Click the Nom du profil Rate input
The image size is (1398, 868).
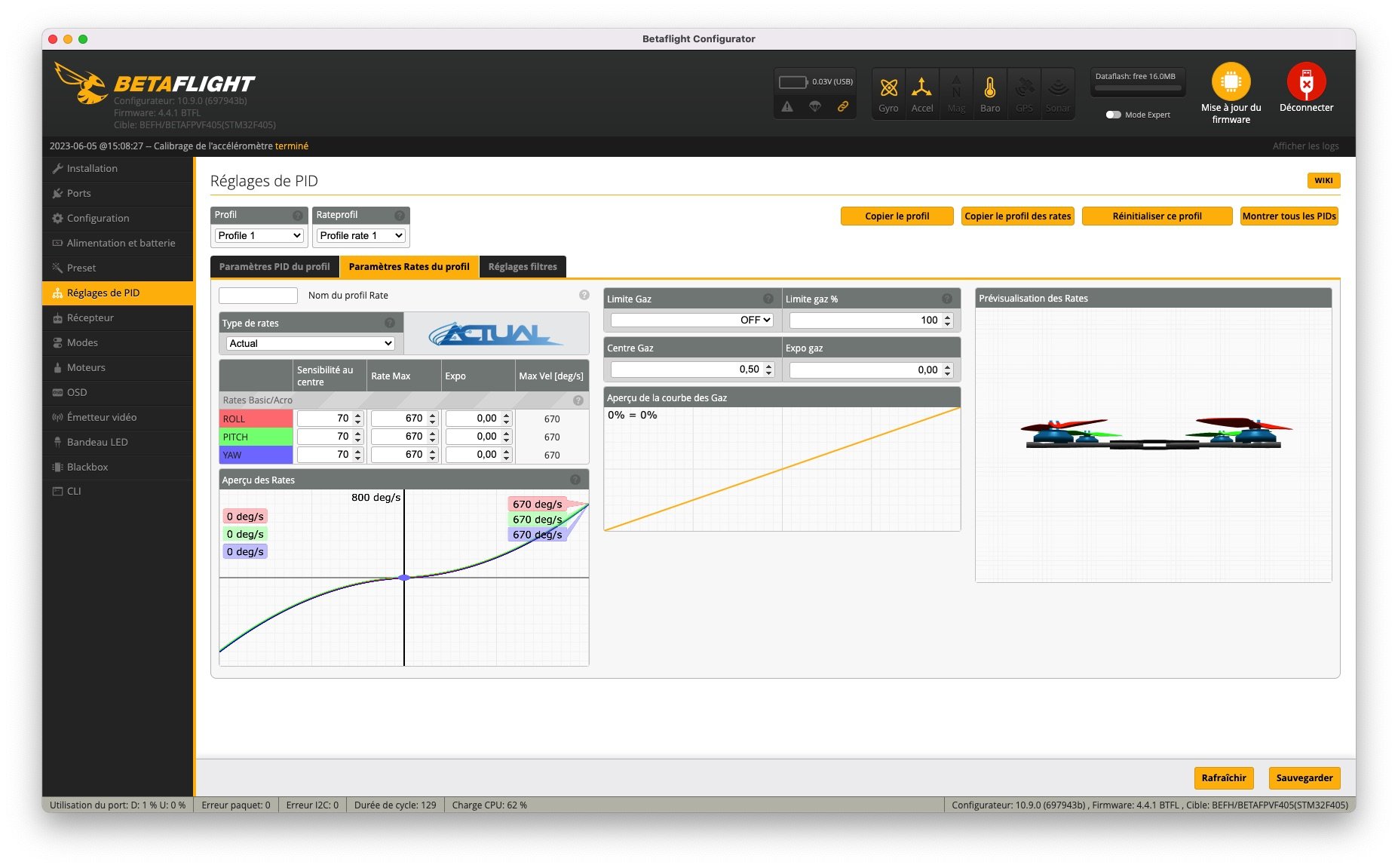coord(258,295)
